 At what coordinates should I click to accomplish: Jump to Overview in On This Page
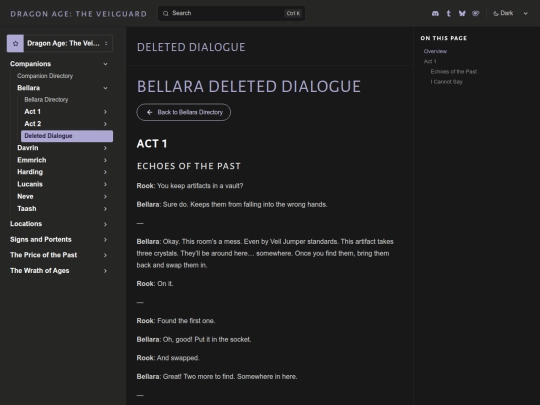(x=435, y=51)
